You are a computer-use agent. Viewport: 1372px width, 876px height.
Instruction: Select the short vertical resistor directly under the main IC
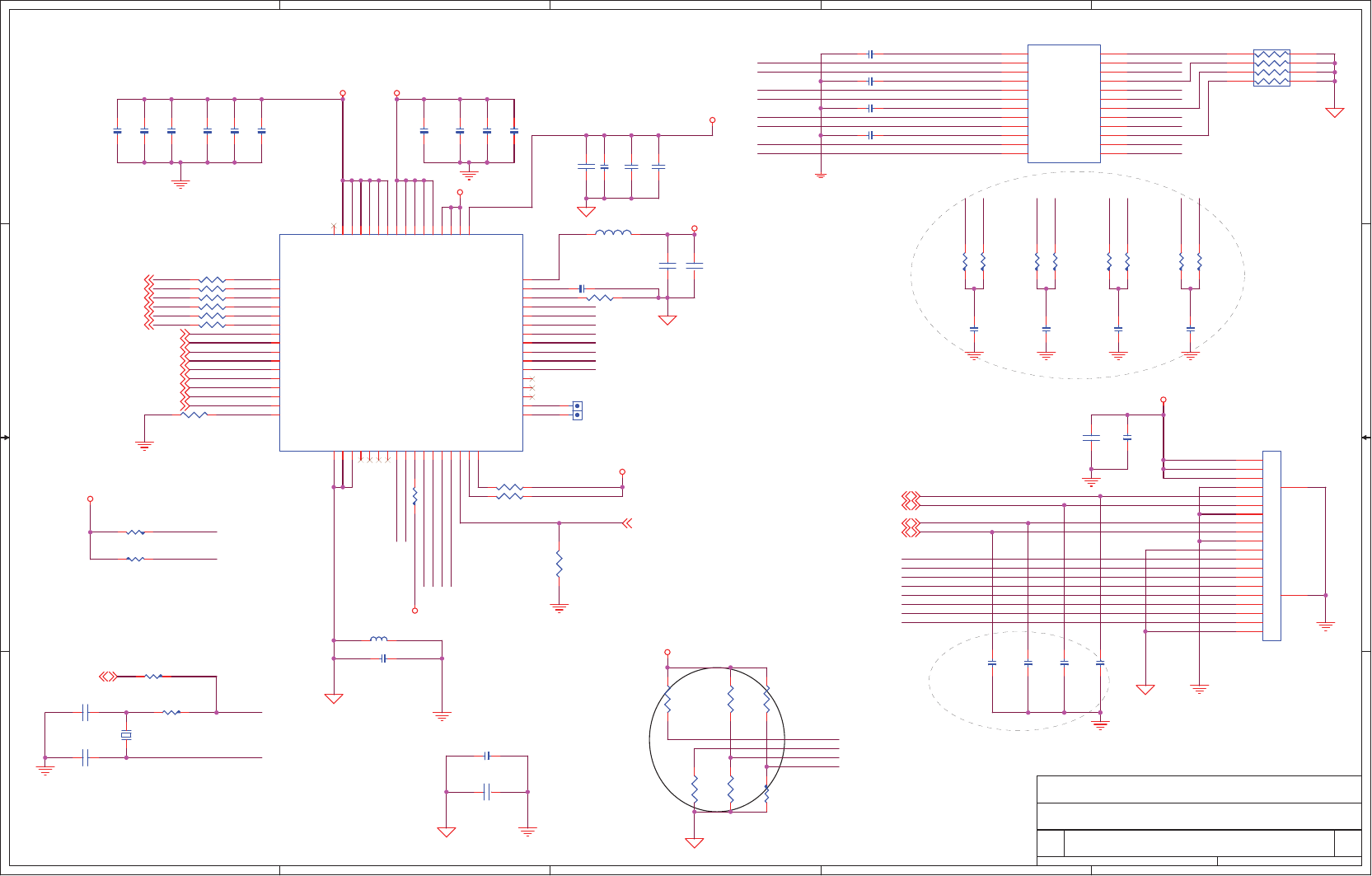point(414,496)
